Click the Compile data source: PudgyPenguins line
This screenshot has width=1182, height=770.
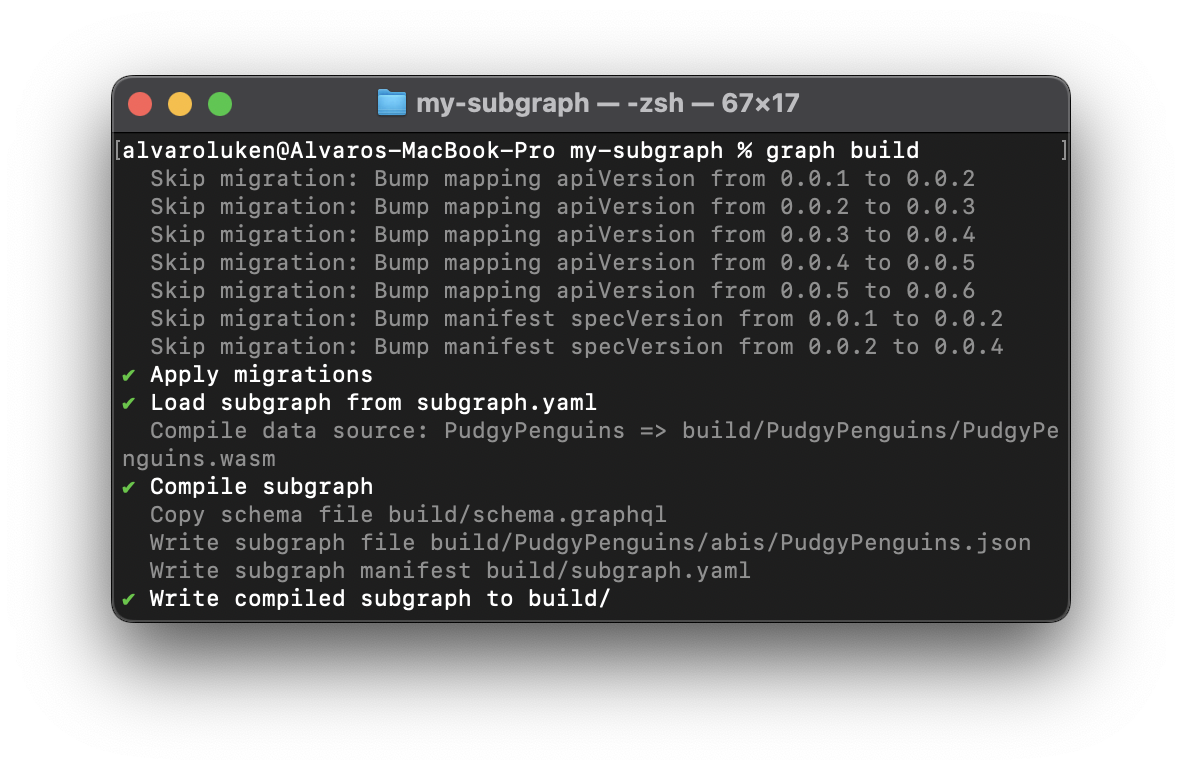[x=604, y=431]
